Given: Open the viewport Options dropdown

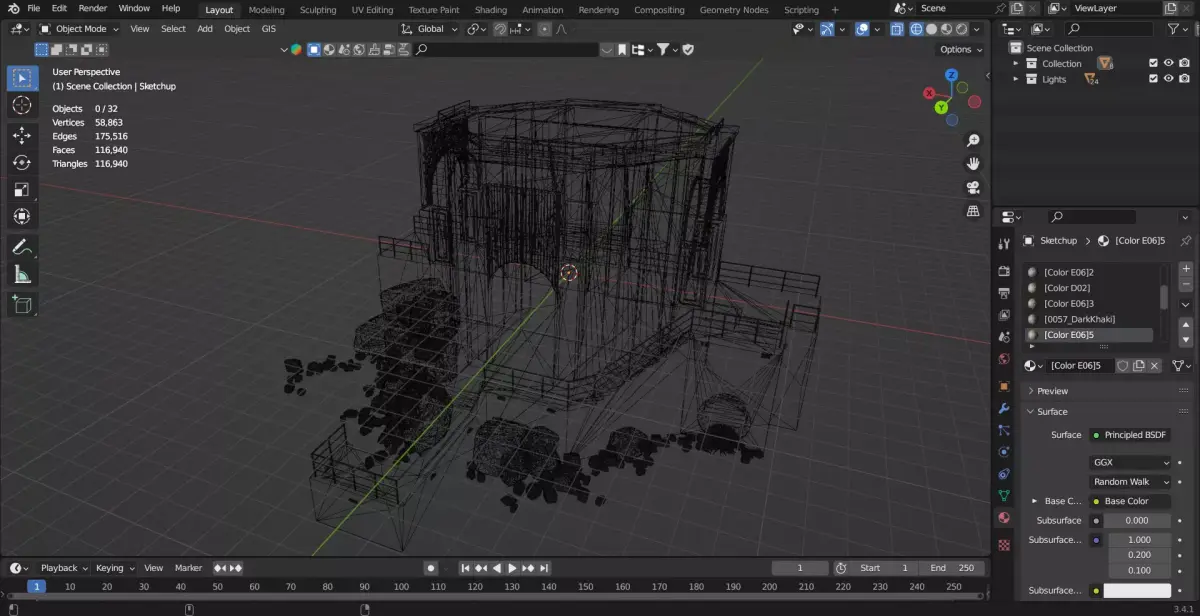Looking at the screenshot, I should [x=959, y=49].
